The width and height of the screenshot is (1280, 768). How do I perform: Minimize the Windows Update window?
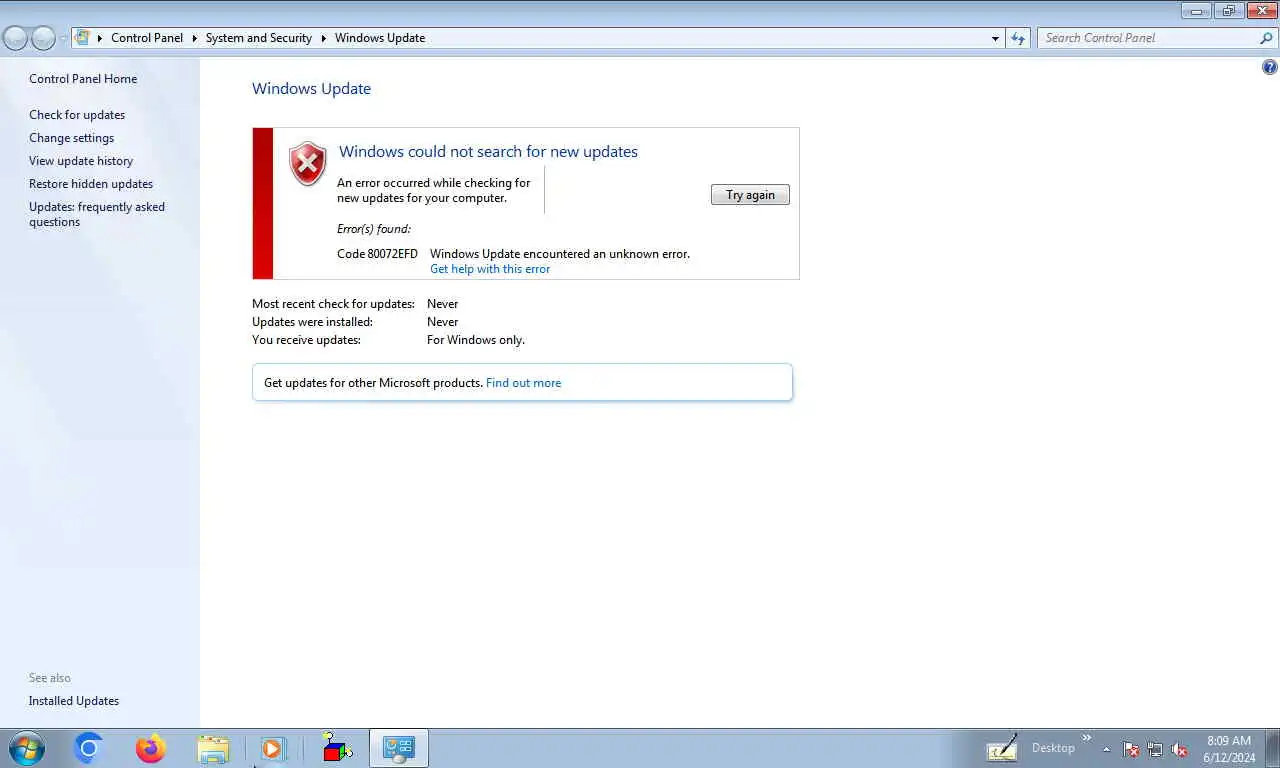coord(1196,11)
